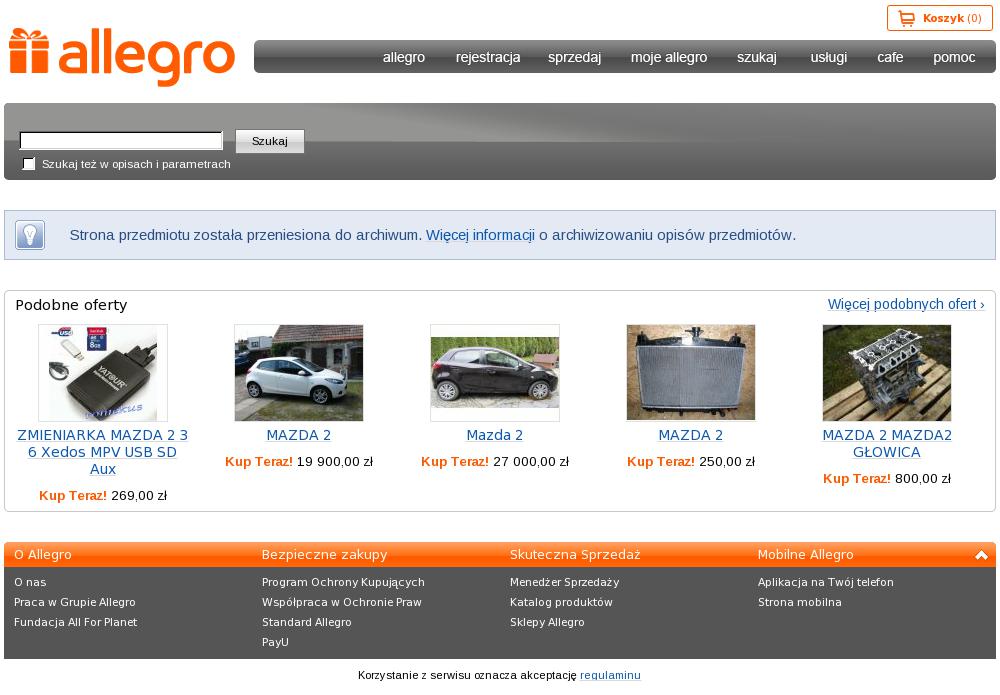Open Program Ochrony Kupujących footer link

click(x=343, y=582)
